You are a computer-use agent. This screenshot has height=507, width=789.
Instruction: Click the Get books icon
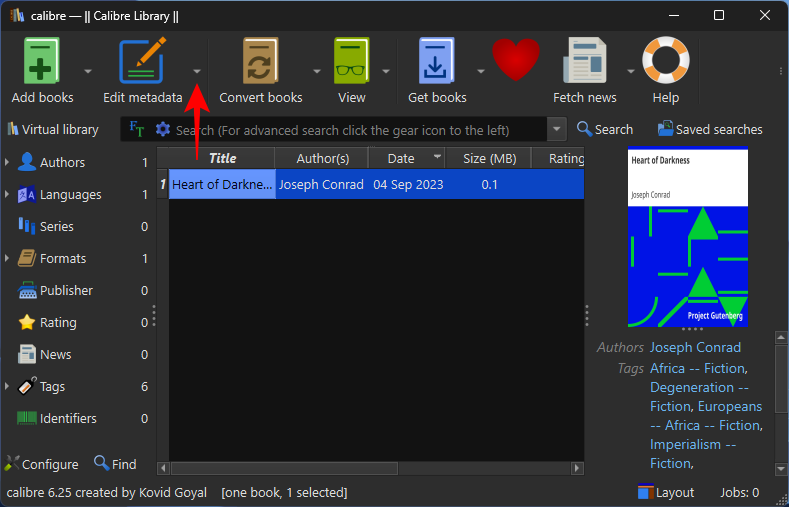[x=437, y=61]
